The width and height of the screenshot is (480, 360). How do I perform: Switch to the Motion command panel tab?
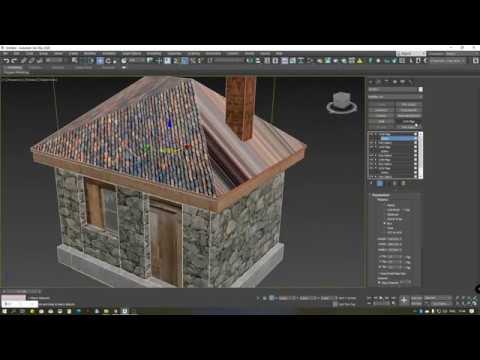[x=395, y=81]
